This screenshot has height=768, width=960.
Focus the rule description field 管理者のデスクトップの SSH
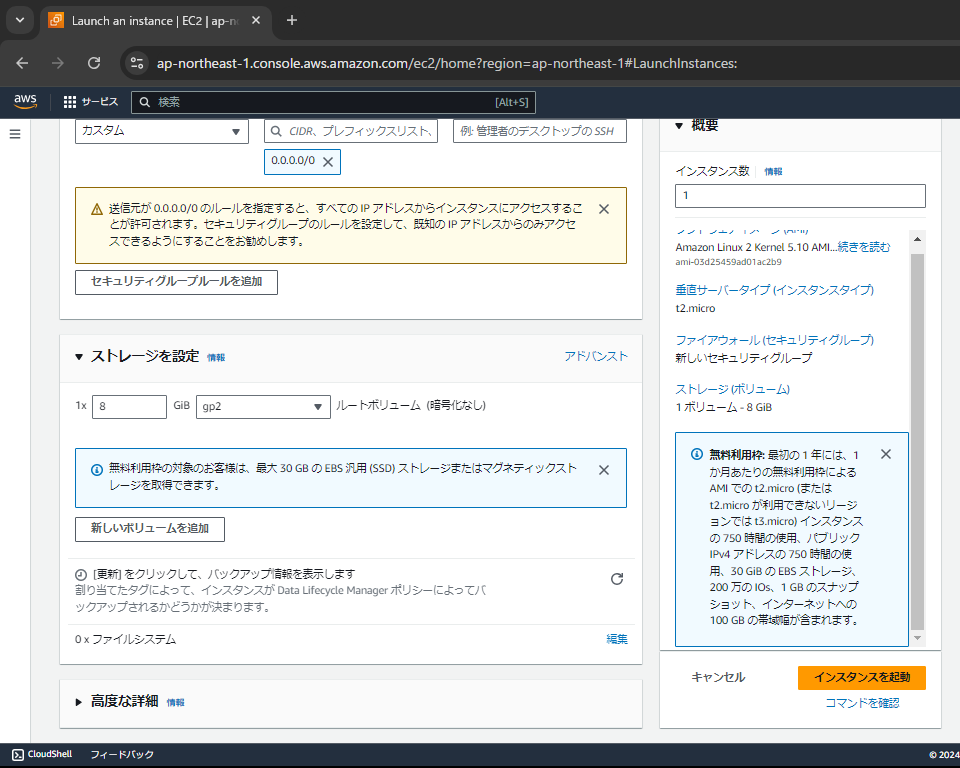(539, 131)
